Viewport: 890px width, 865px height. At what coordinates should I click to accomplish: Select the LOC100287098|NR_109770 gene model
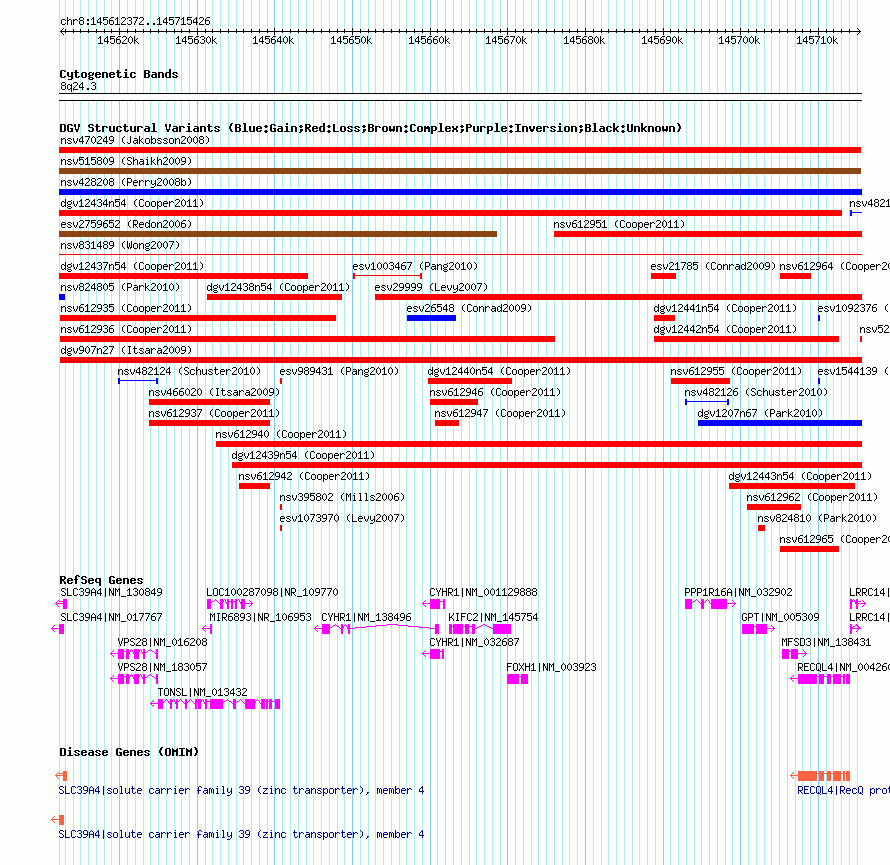click(x=230, y=604)
